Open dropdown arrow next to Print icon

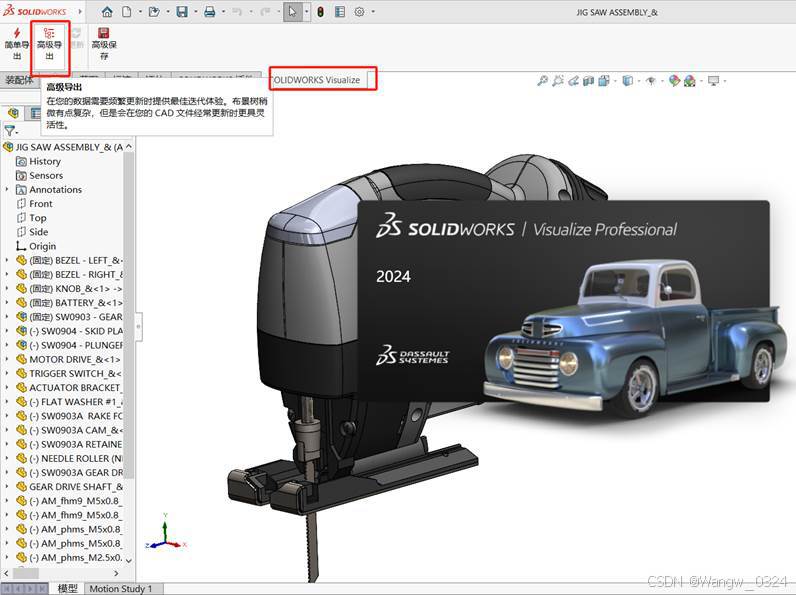223,12
